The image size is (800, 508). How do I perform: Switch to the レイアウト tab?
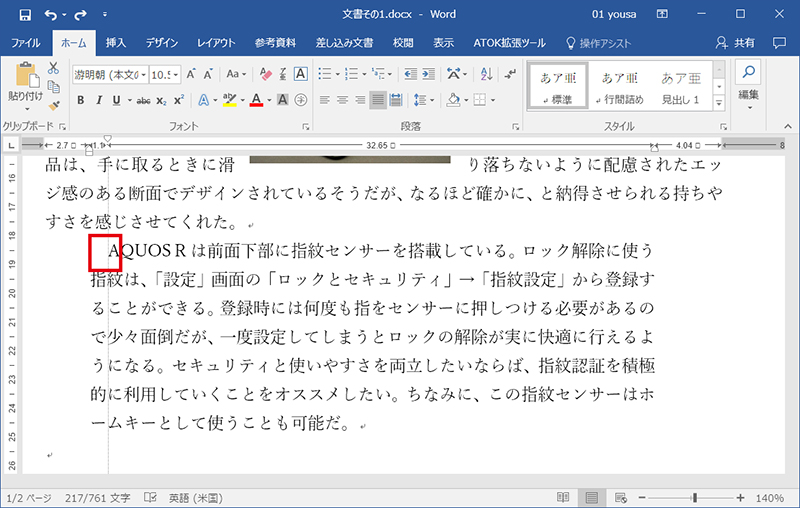click(216, 43)
